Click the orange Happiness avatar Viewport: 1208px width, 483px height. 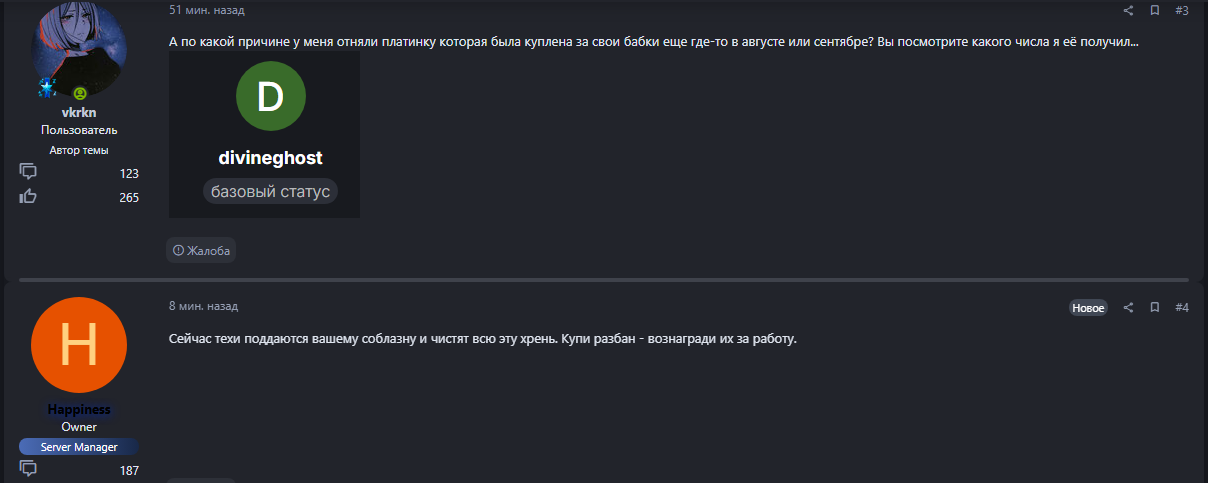click(x=79, y=346)
